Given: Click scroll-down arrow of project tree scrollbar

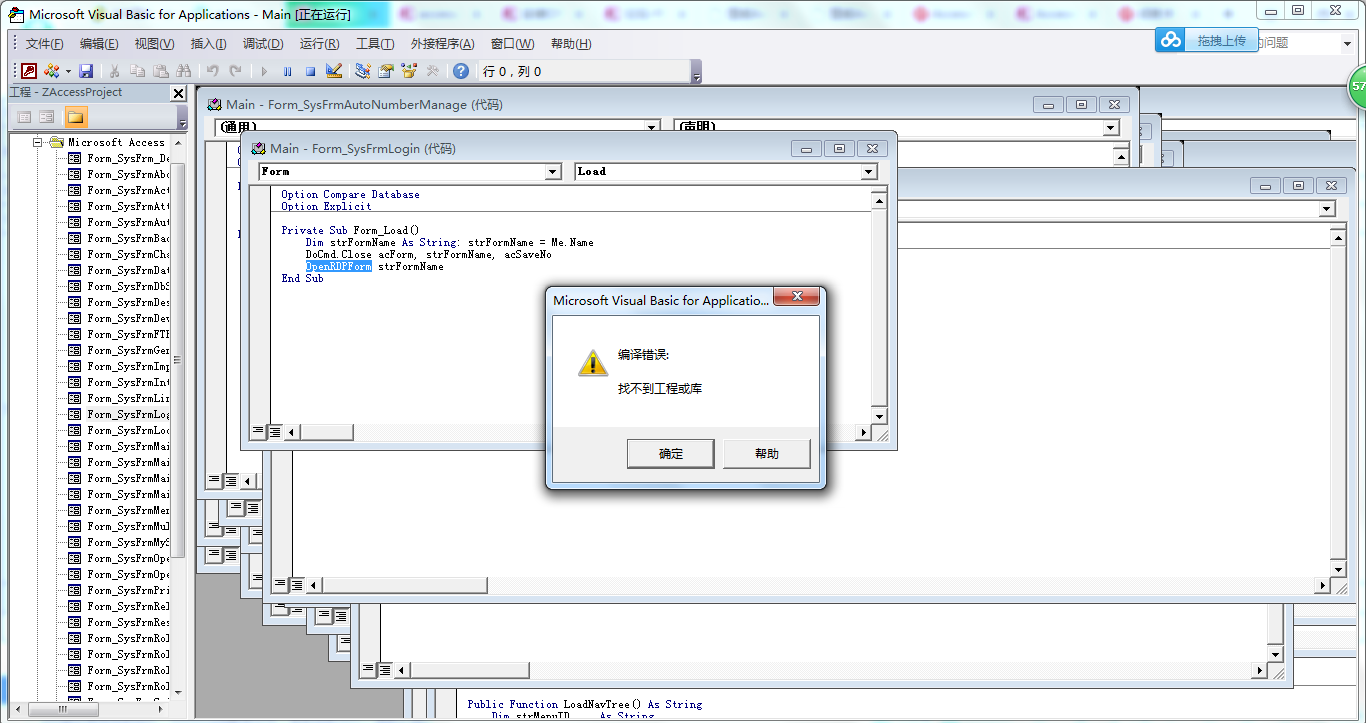Looking at the screenshot, I should click(x=179, y=691).
